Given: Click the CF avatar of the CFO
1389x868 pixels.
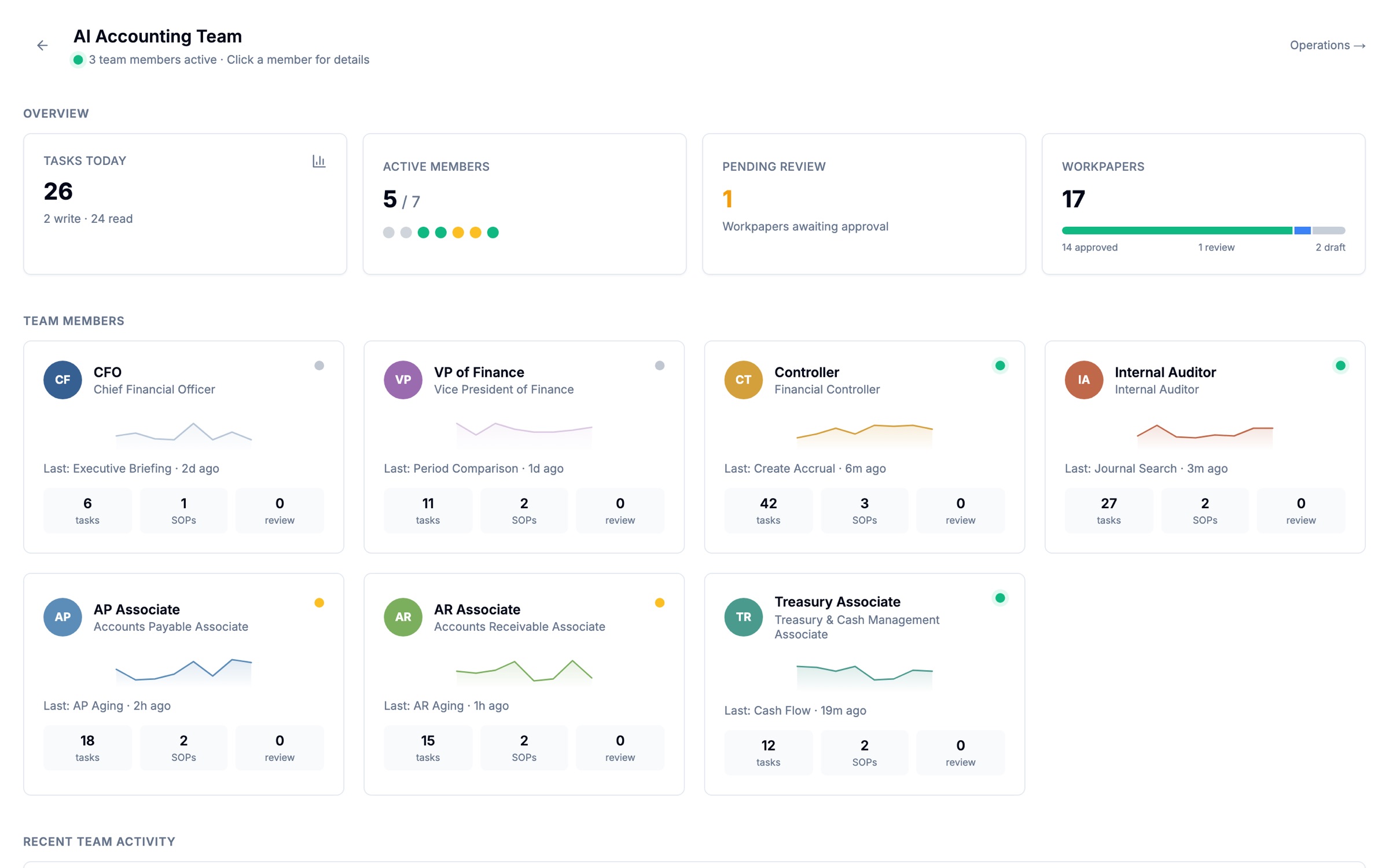Looking at the screenshot, I should click(x=63, y=380).
